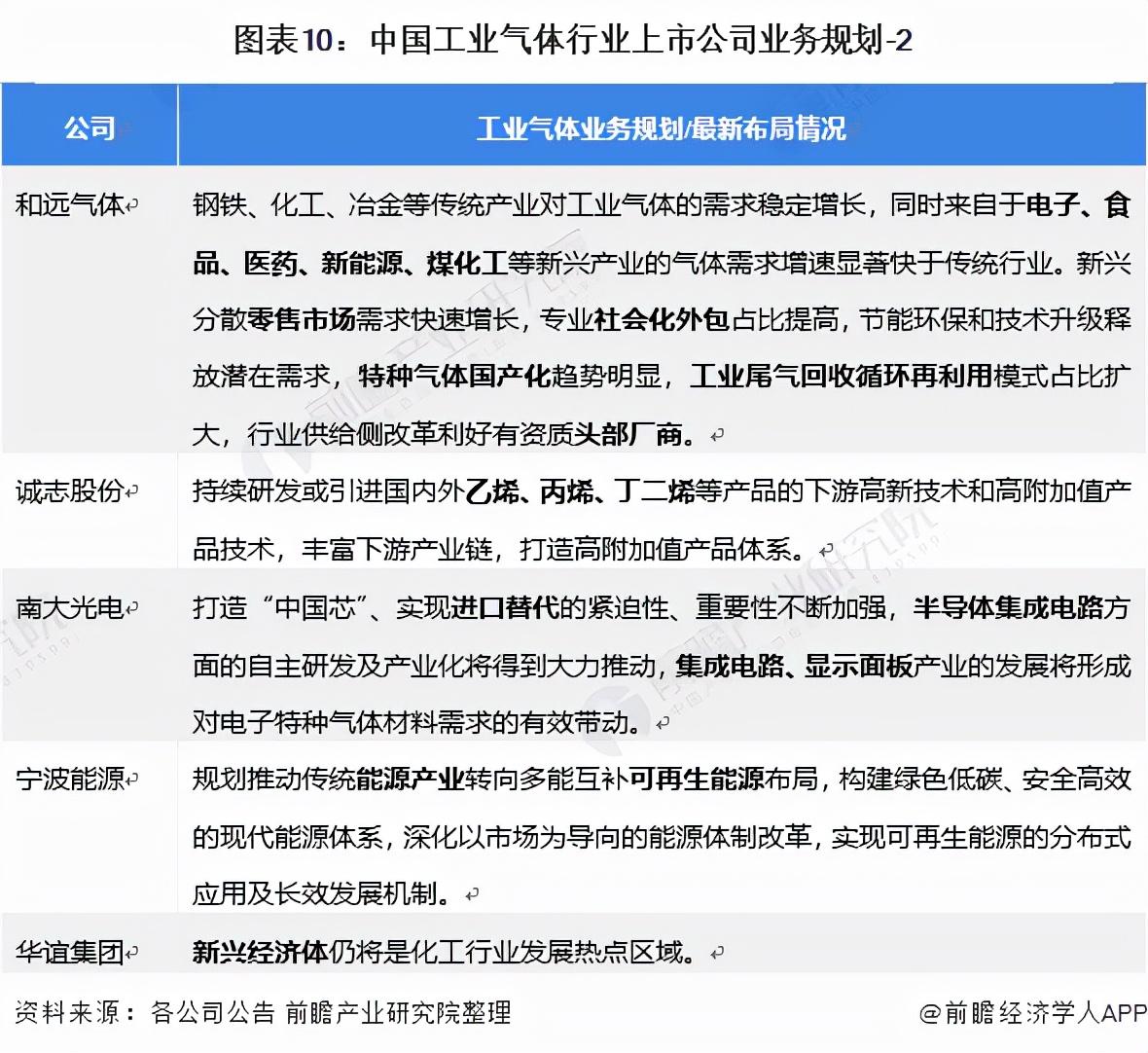The width and height of the screenshot is (1148, 1053).
Task: Click the source note 资料来源：各公司公告 前瞻产业研究院整理
Action: [263, 1013]
